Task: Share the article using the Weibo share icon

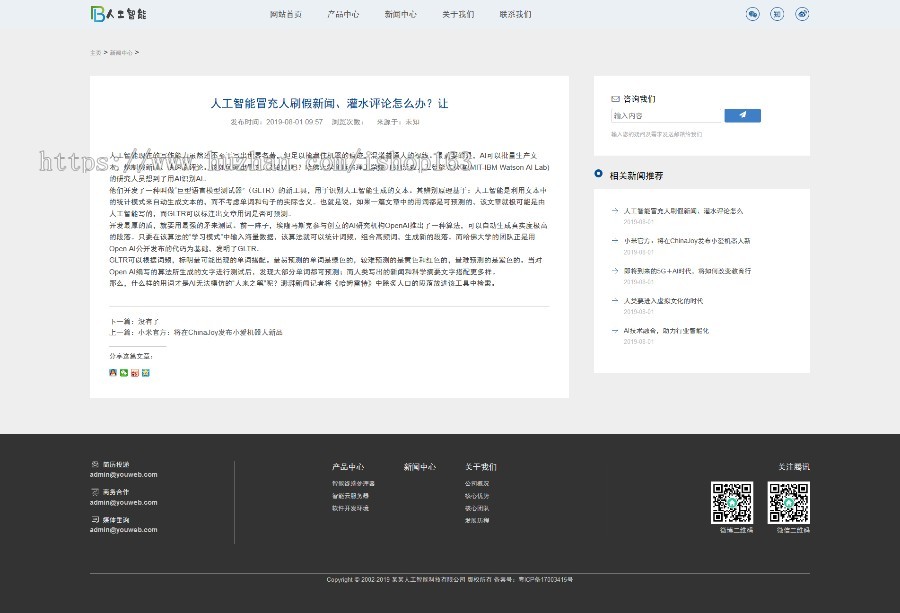Action: 134,372
